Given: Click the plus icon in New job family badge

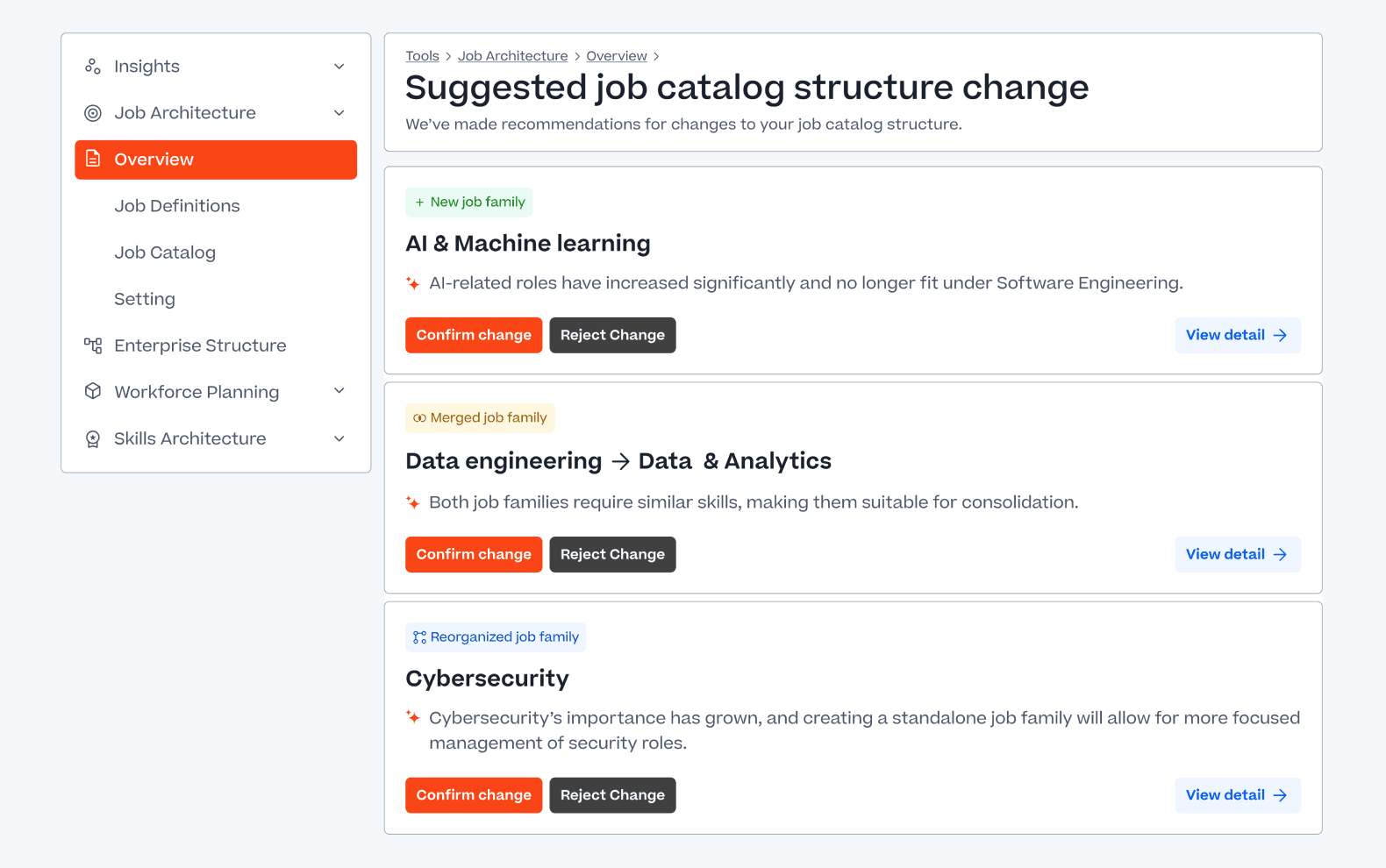Looking at the screenshot, I should (x=418, y=202).
